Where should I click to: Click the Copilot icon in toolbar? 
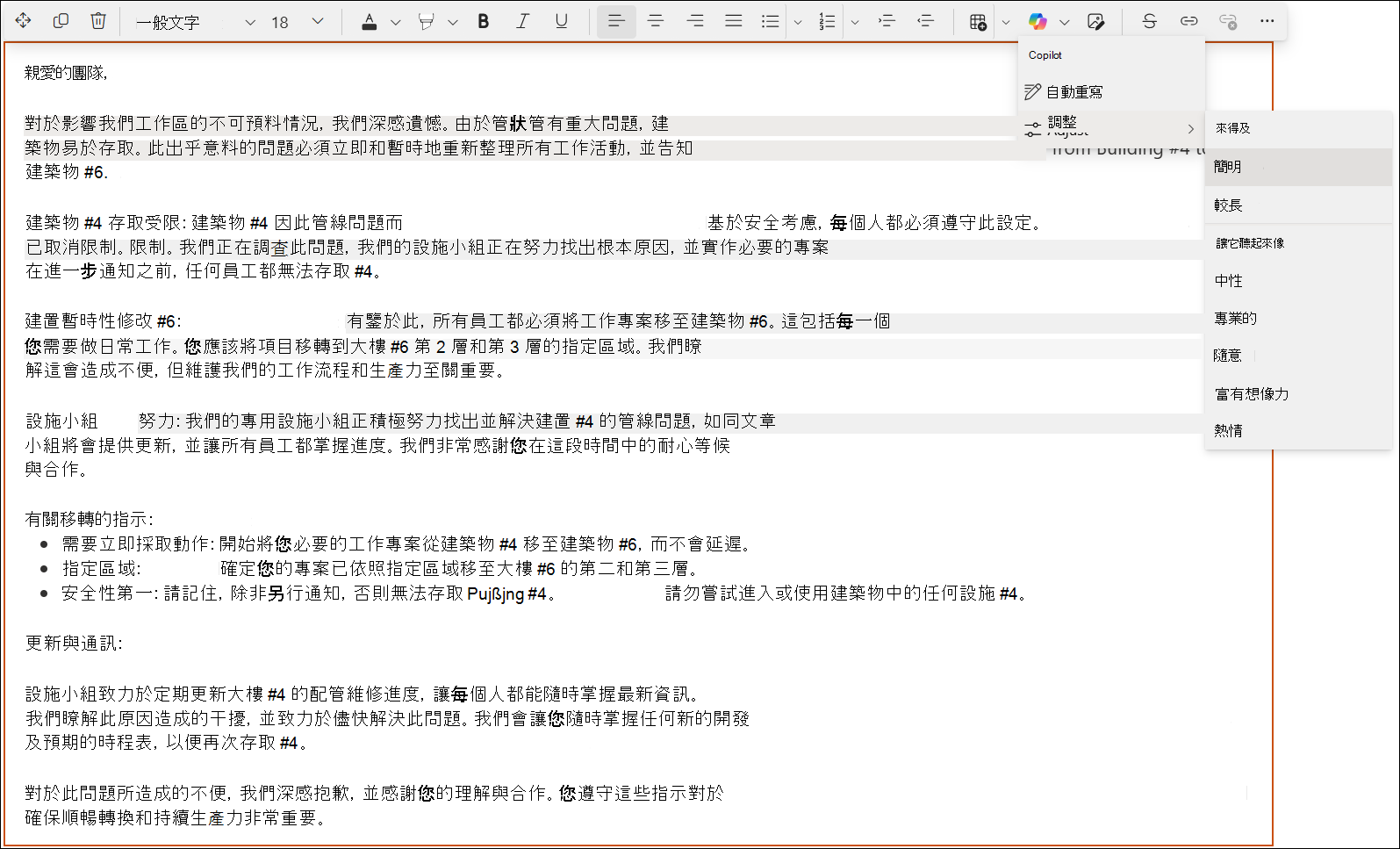pos(1037,22)
